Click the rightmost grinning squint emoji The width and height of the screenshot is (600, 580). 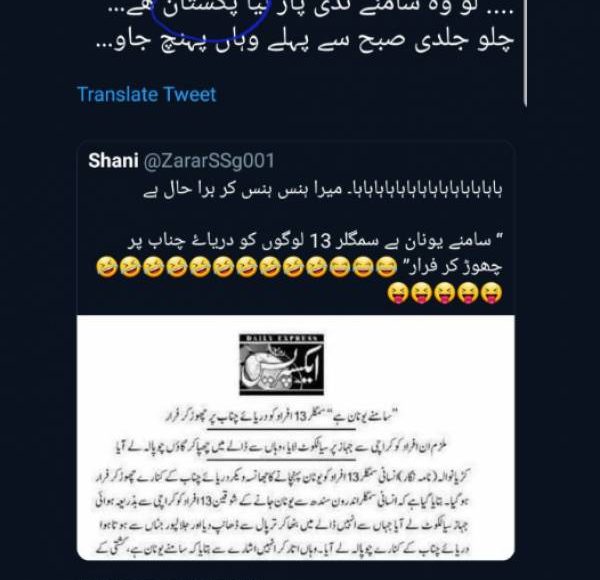(x=386, y=267)
